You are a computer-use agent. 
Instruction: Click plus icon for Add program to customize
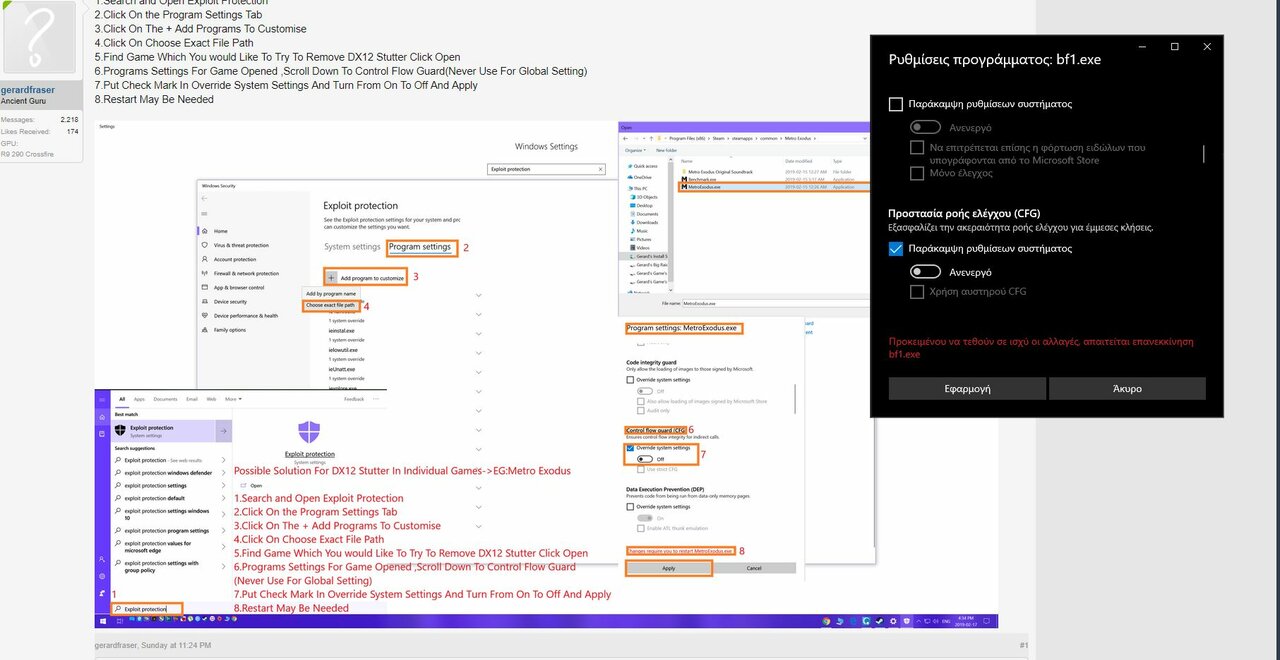(x=330, y=277)
